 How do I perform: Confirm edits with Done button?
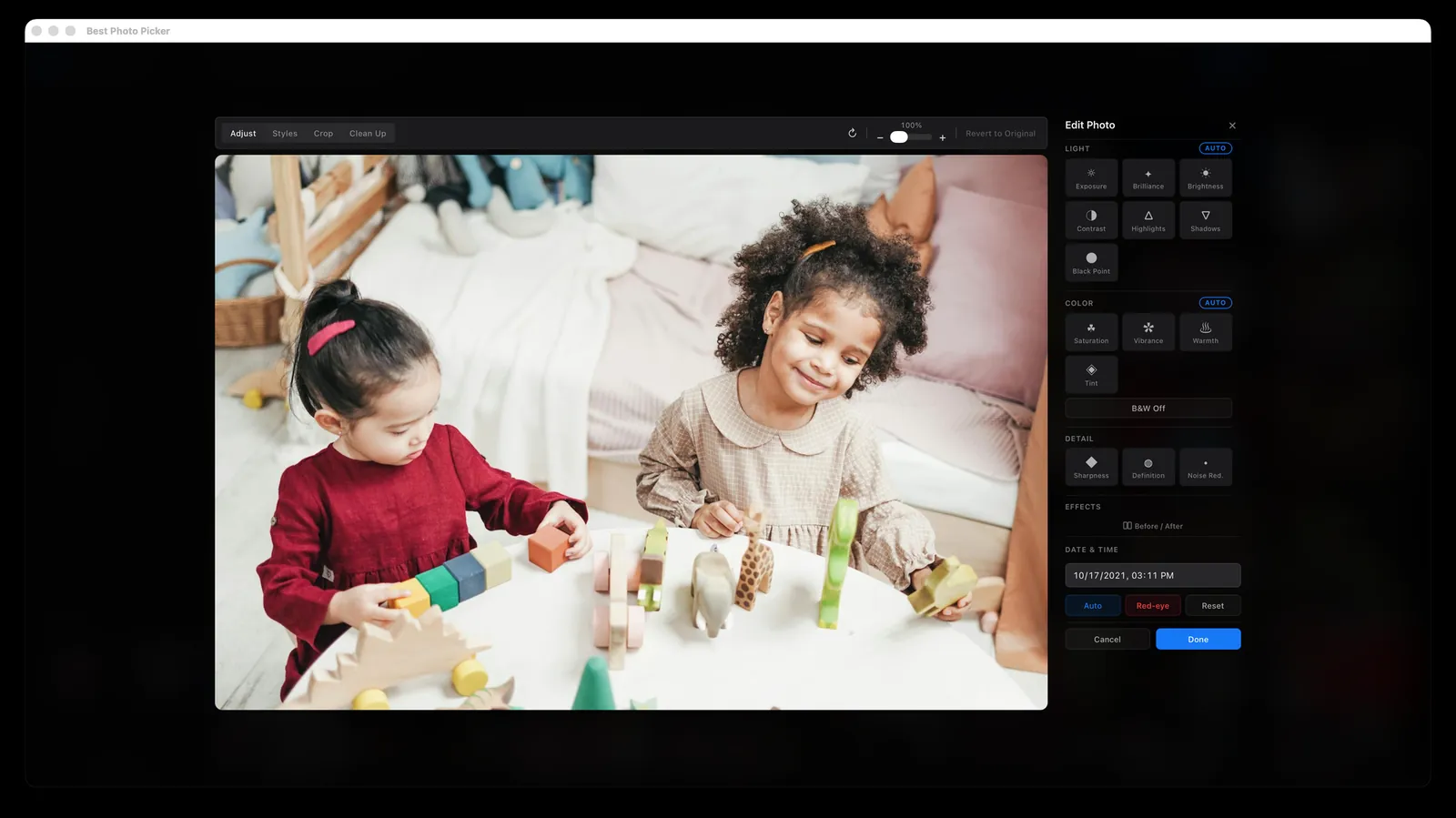1198,640
